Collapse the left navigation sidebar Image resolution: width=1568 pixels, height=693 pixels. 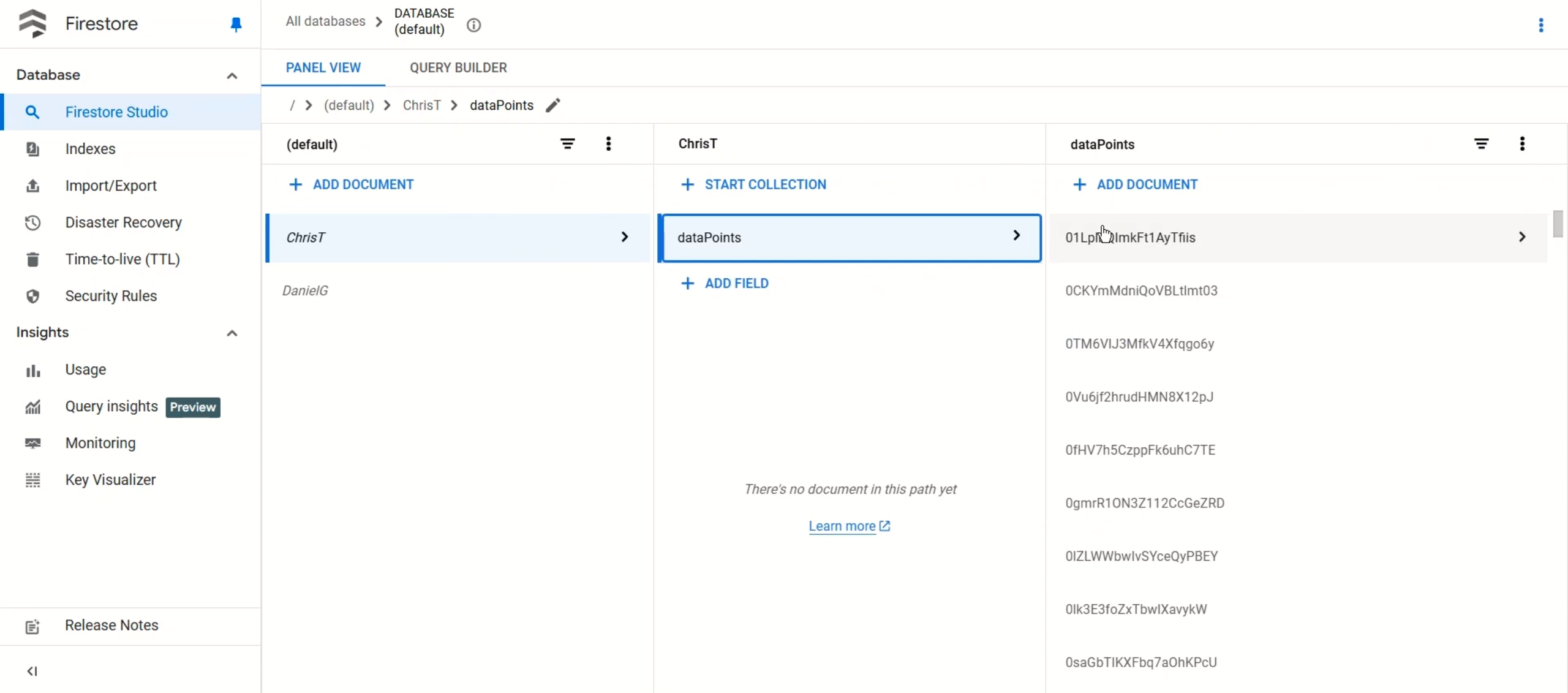click(x=32, y=671)
